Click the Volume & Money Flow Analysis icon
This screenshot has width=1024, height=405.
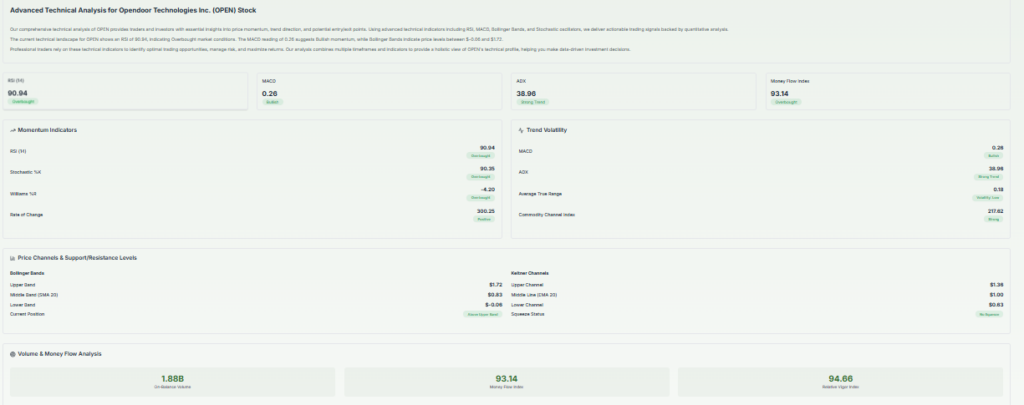pos(13,354)
